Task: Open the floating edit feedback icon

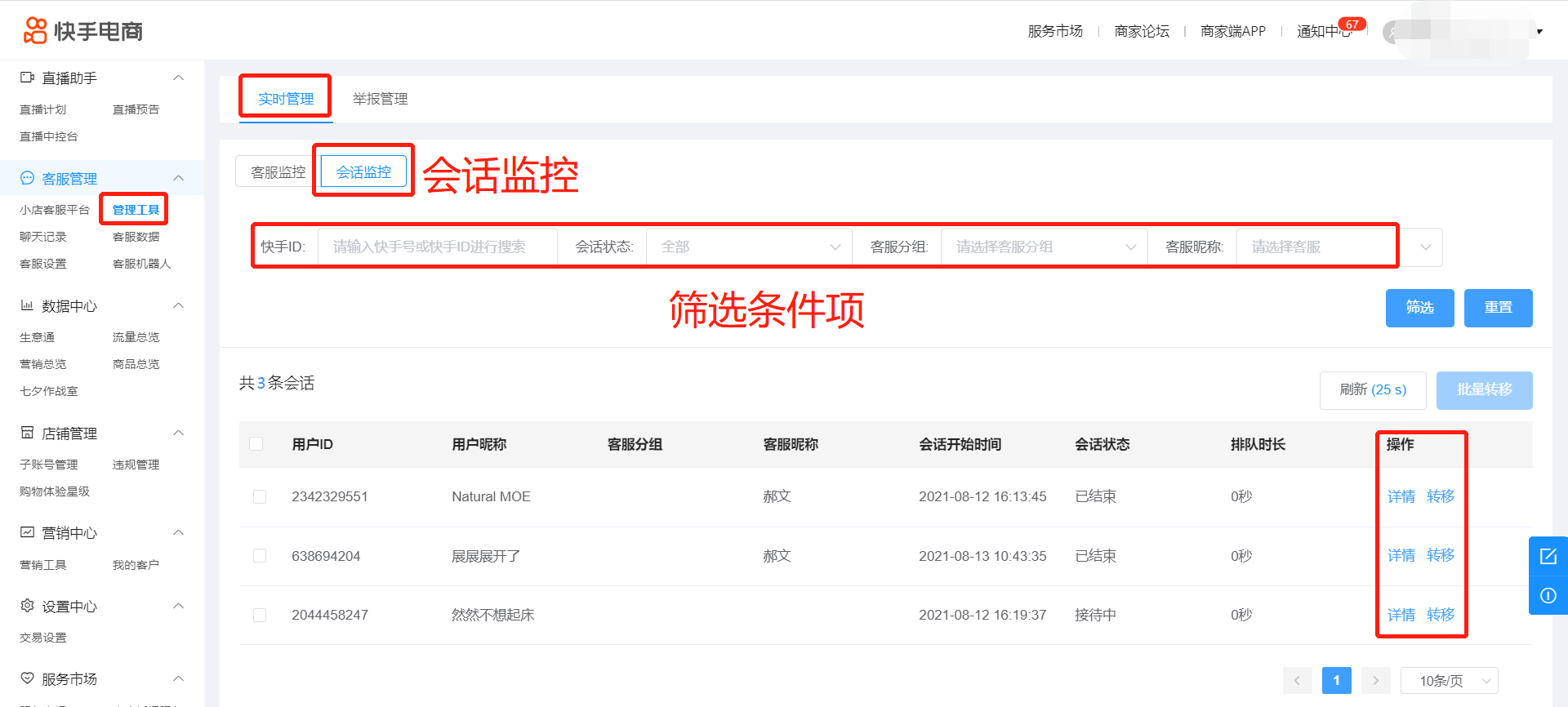Action: pyautogui.click(x=1548, y=557)
